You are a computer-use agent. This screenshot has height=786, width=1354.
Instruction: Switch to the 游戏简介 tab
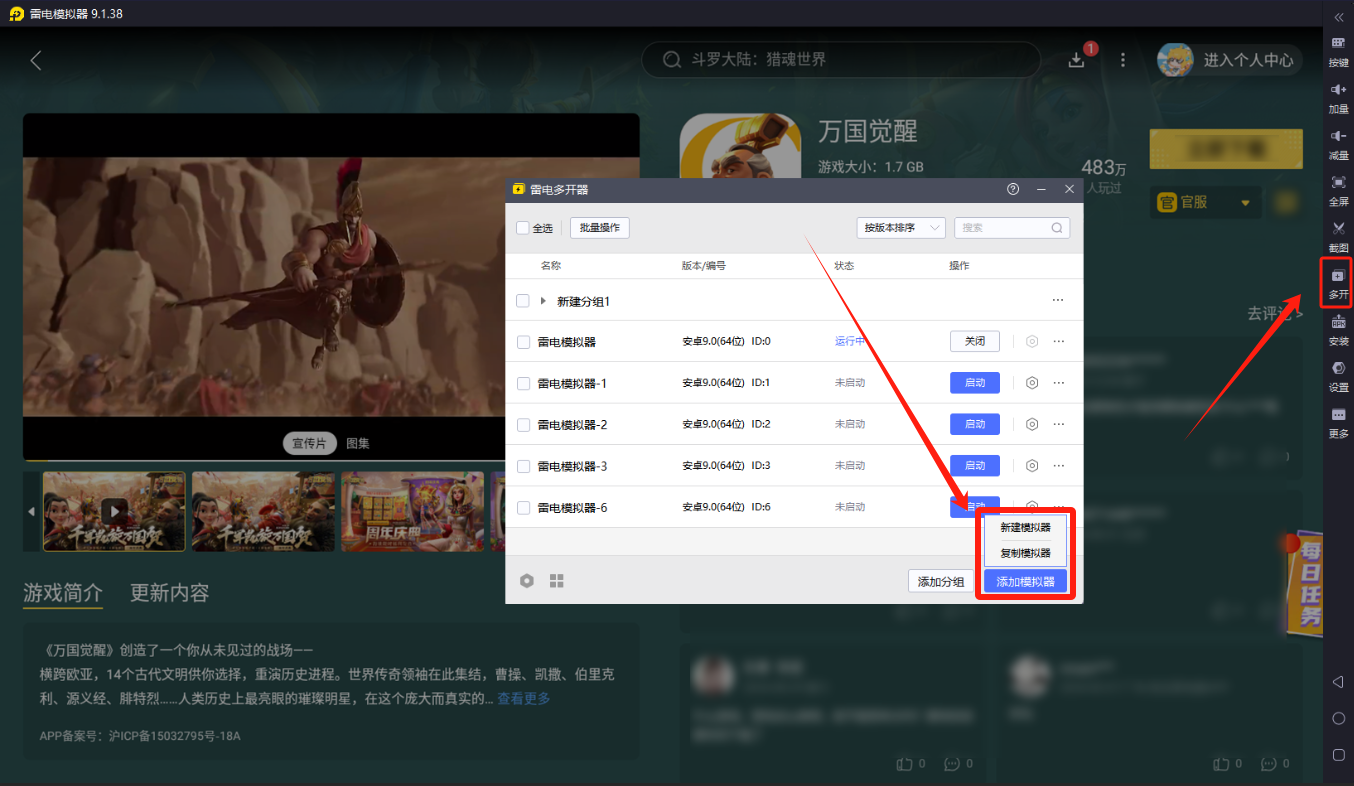pyautogui.click(x=63, y=592)
